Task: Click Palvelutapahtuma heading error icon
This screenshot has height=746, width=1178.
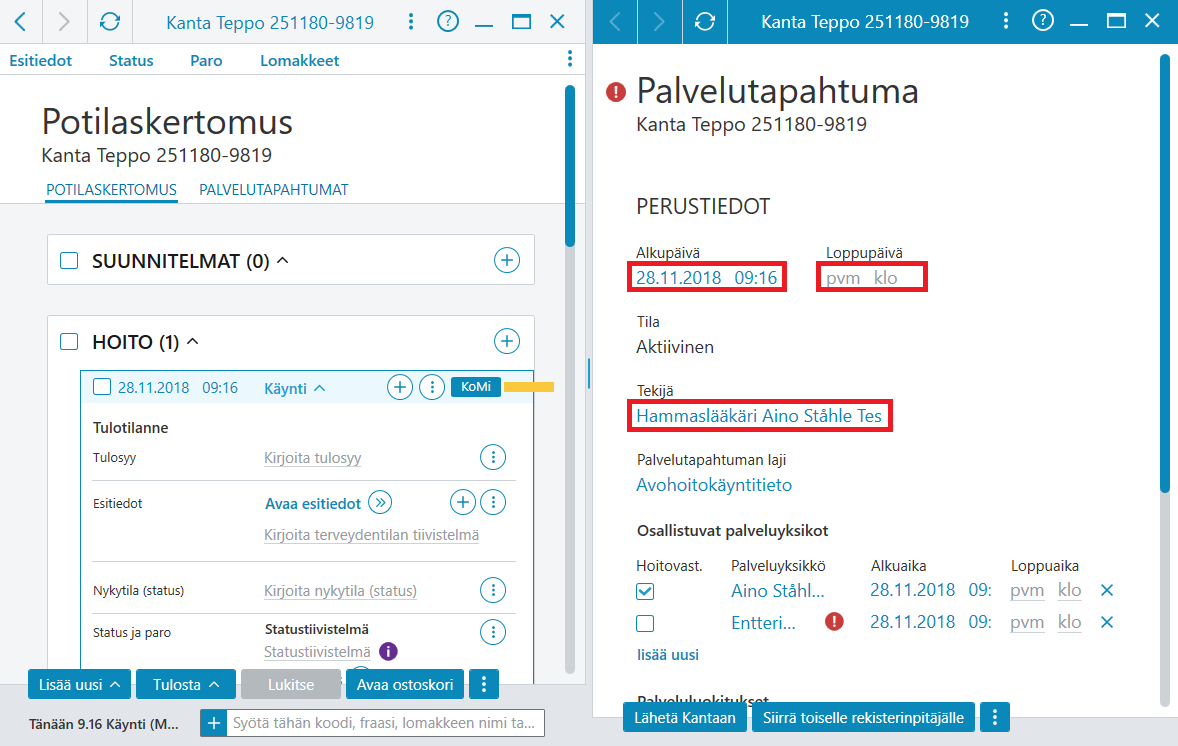Action: 615,92
